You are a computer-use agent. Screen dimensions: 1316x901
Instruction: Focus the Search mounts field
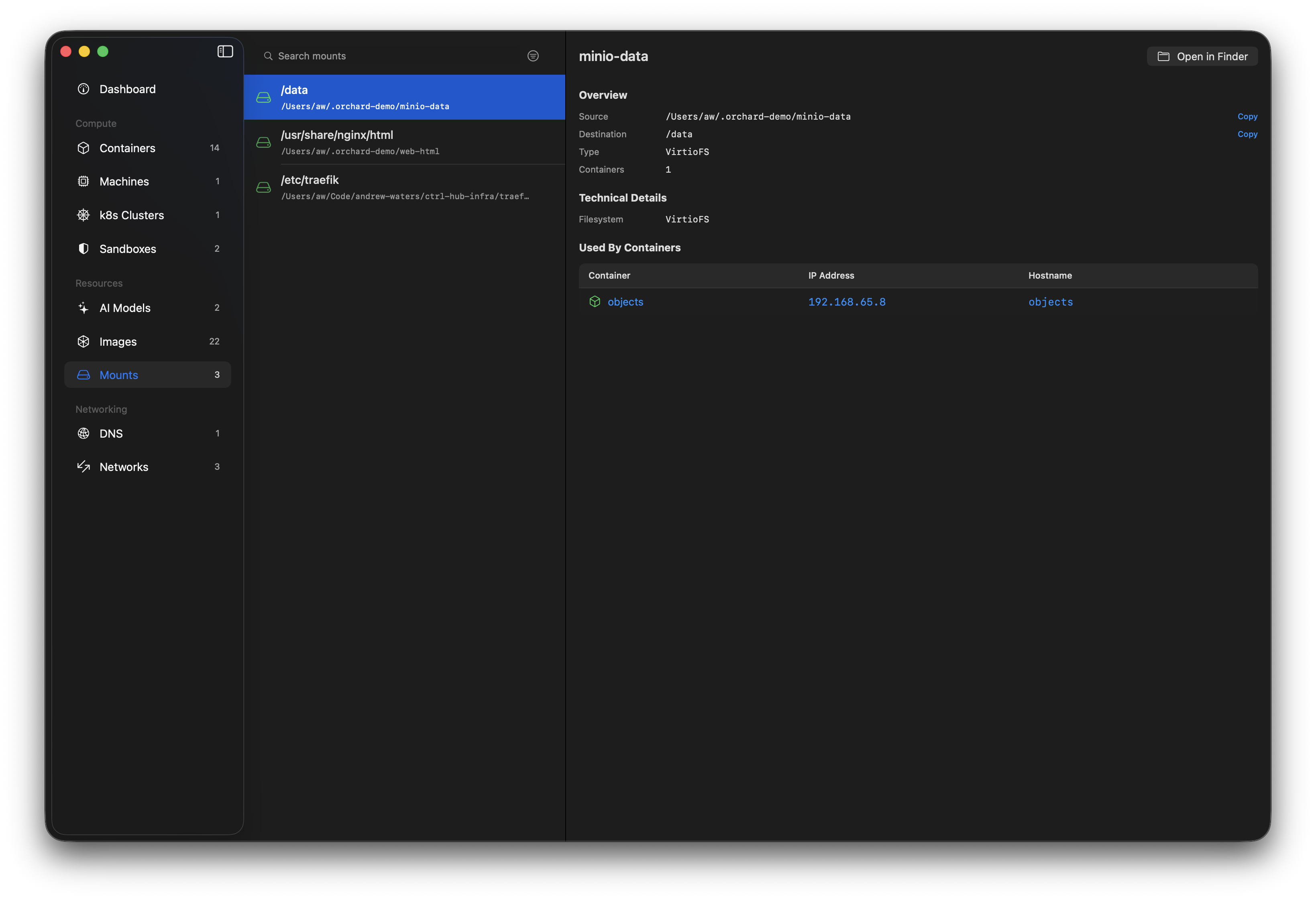tap(391, 56)
